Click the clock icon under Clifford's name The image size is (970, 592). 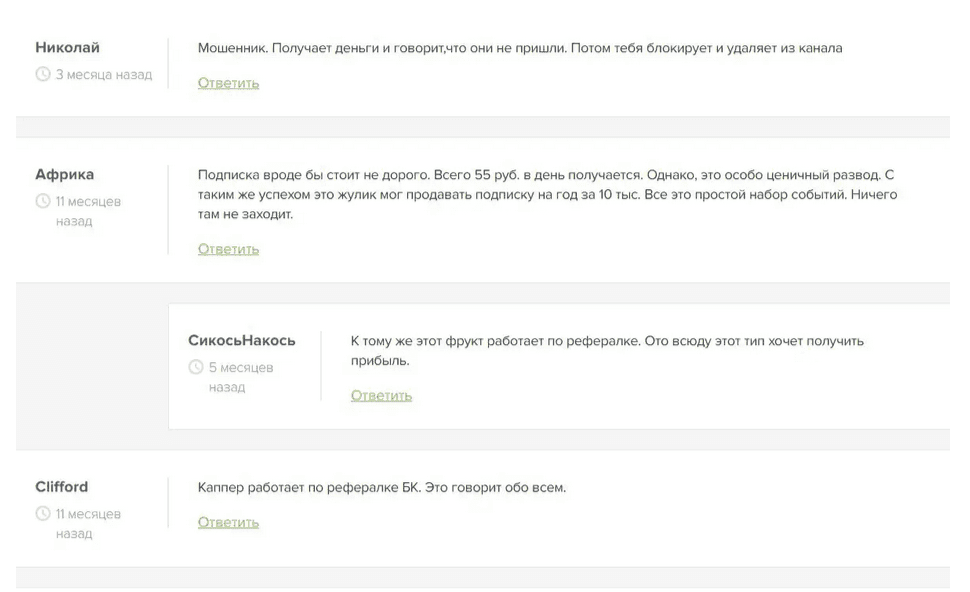click(x=43, y=514)
